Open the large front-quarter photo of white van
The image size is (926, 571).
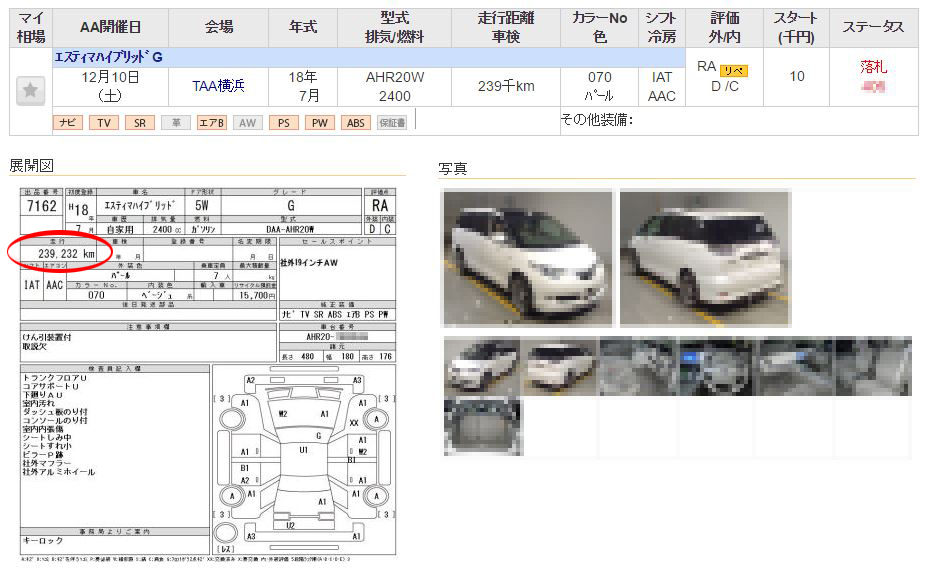pyautogui.click(x=528, y=259)
